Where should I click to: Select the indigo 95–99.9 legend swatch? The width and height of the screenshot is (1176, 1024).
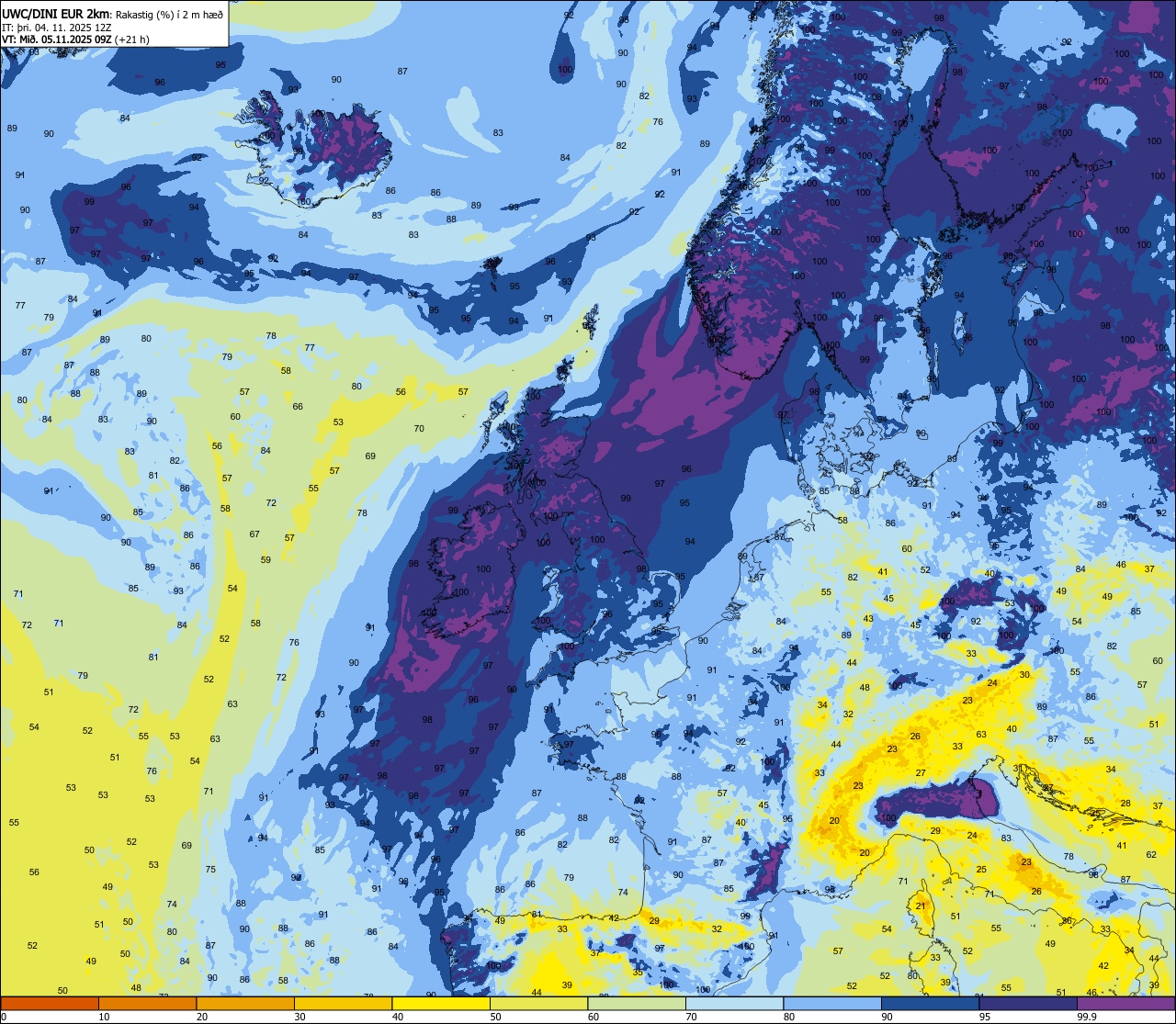click(1028, 1004)
